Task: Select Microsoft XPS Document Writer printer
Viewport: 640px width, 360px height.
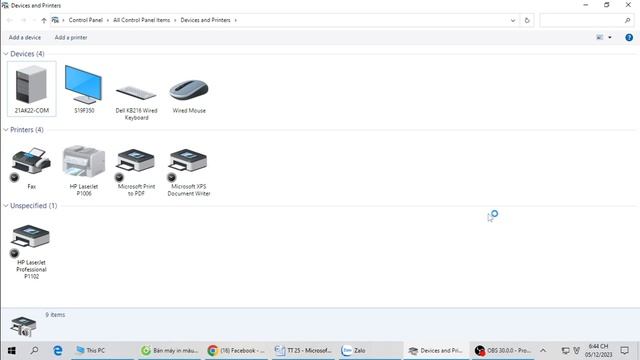Action: [x=189, y=172]
